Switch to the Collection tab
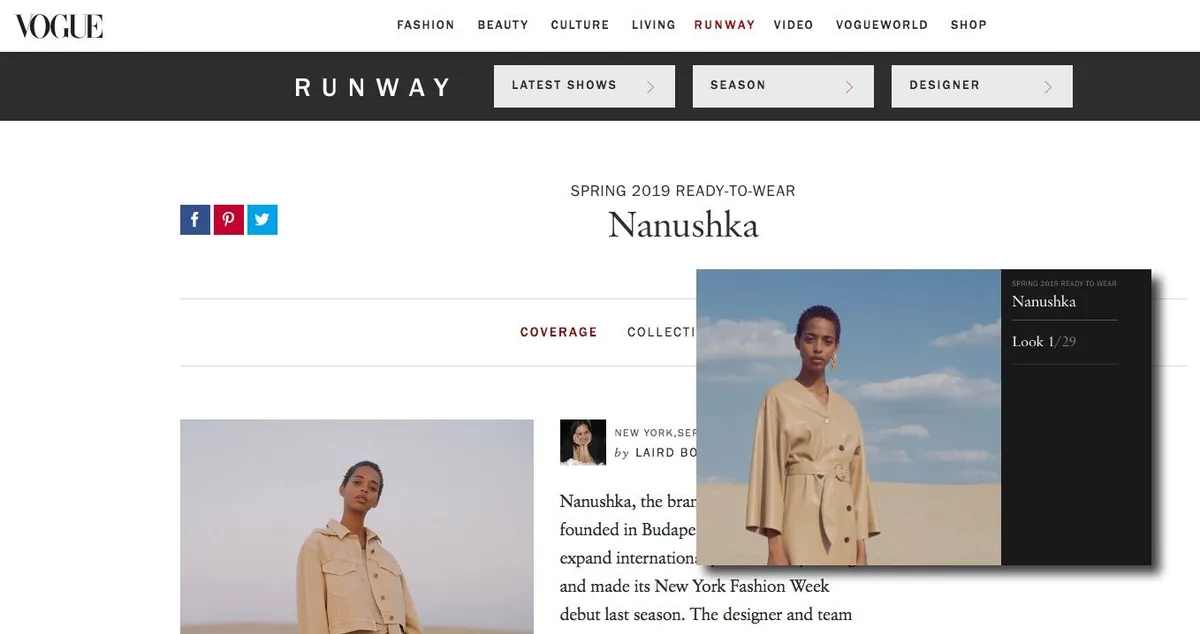Image resolution: width=1200 pixels, height=634 pixels. [661, 332]
